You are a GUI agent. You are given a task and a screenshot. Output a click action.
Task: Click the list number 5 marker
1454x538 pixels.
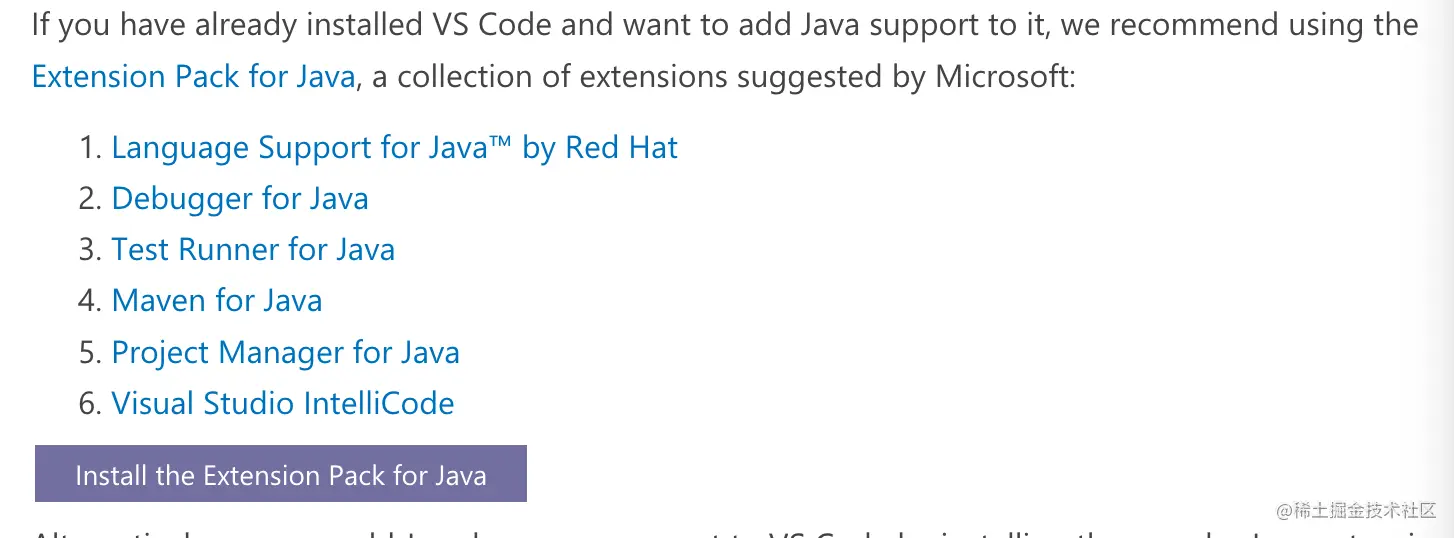tap(91, 353)
